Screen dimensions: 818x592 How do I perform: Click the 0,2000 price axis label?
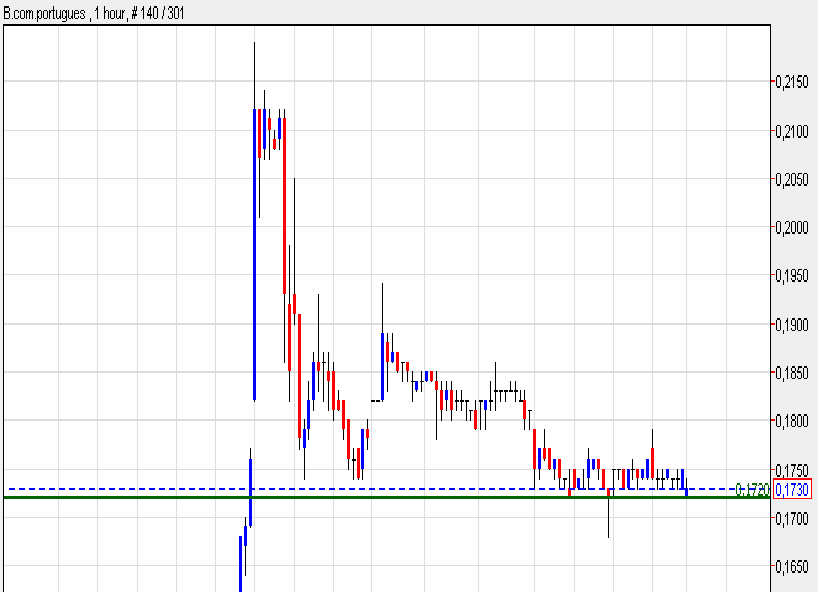792,227
